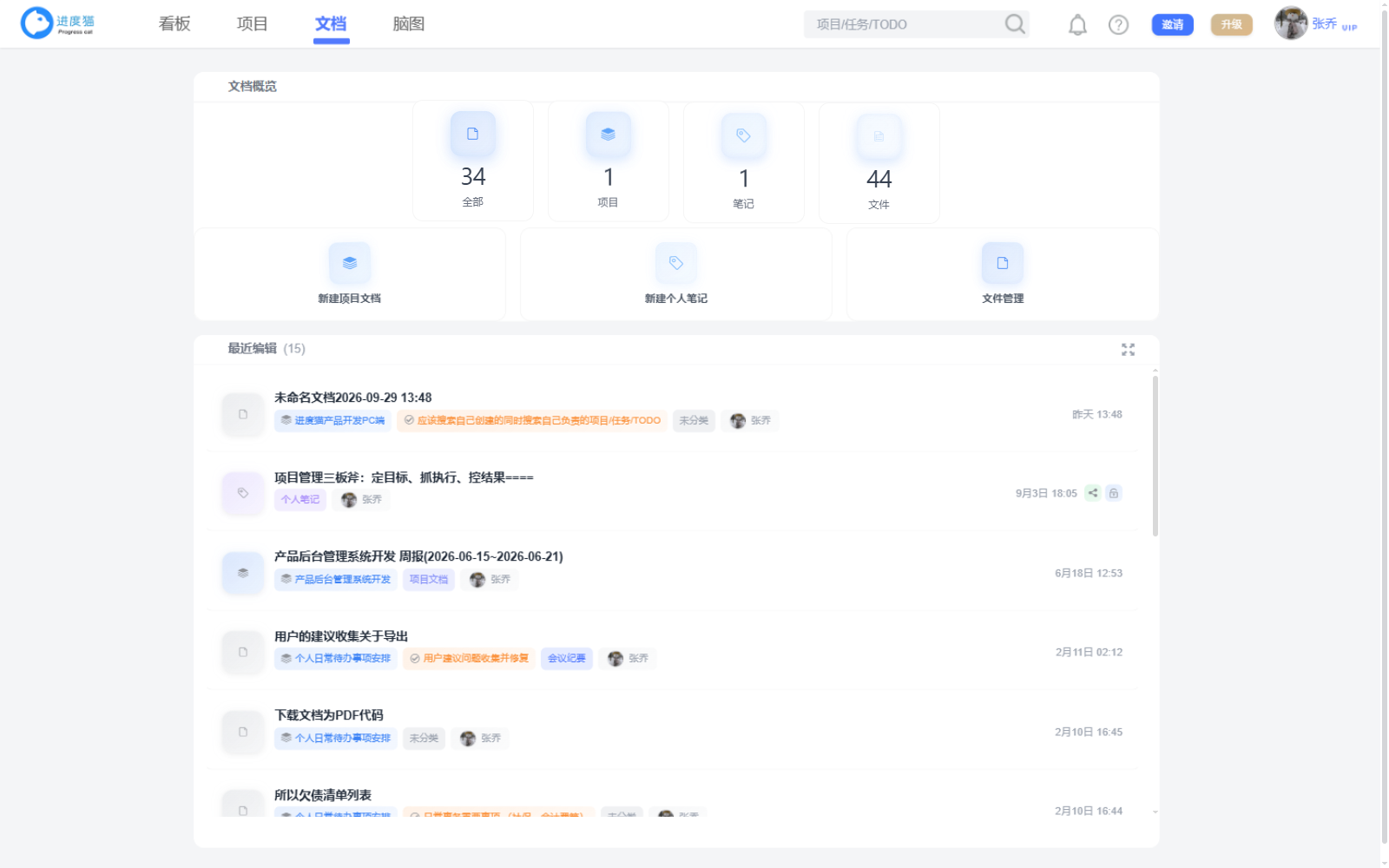
Task: Click the 用户建议问题收集并修复 task tag
Action: pos(469,658)
